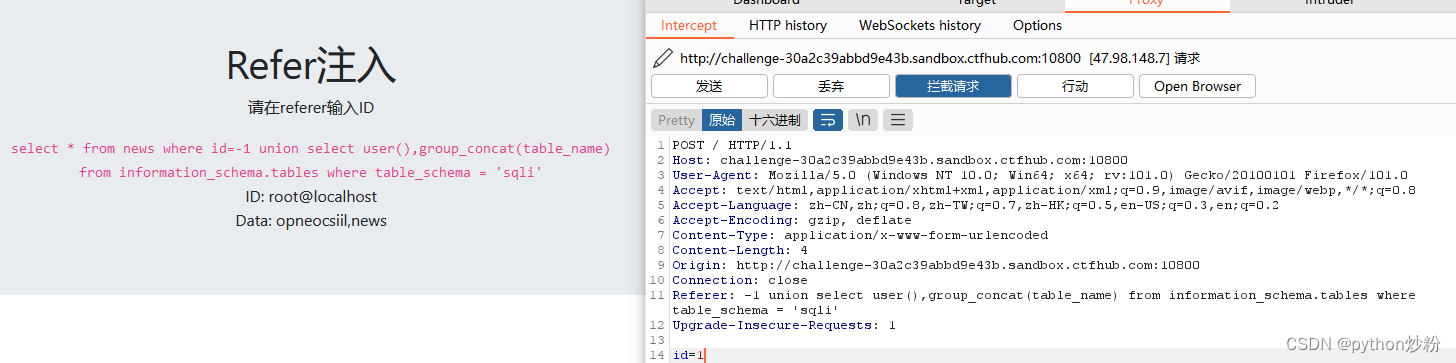Viewport: 1456px width, 363px height.
Task: Click the 发送 (Forward) button
Action: [x=709, y=86]
